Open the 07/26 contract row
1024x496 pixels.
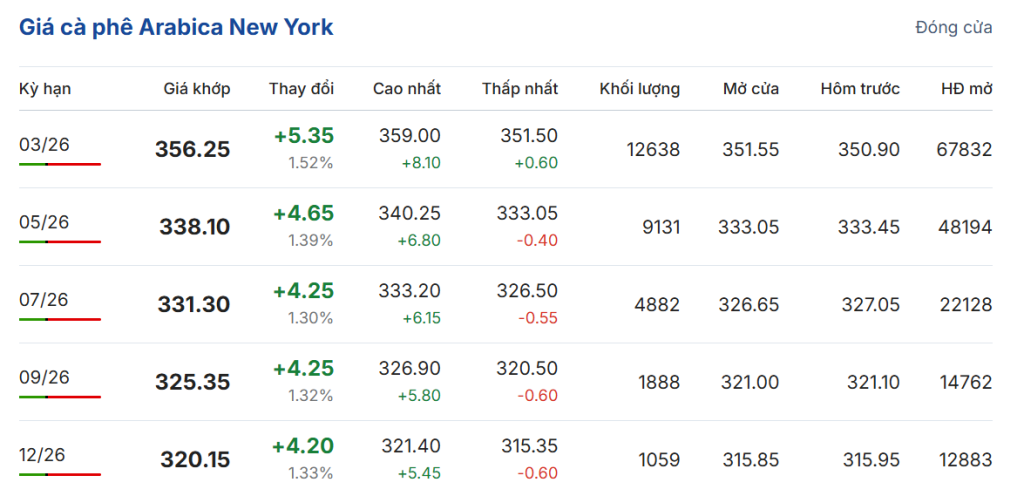pos(44,299)
